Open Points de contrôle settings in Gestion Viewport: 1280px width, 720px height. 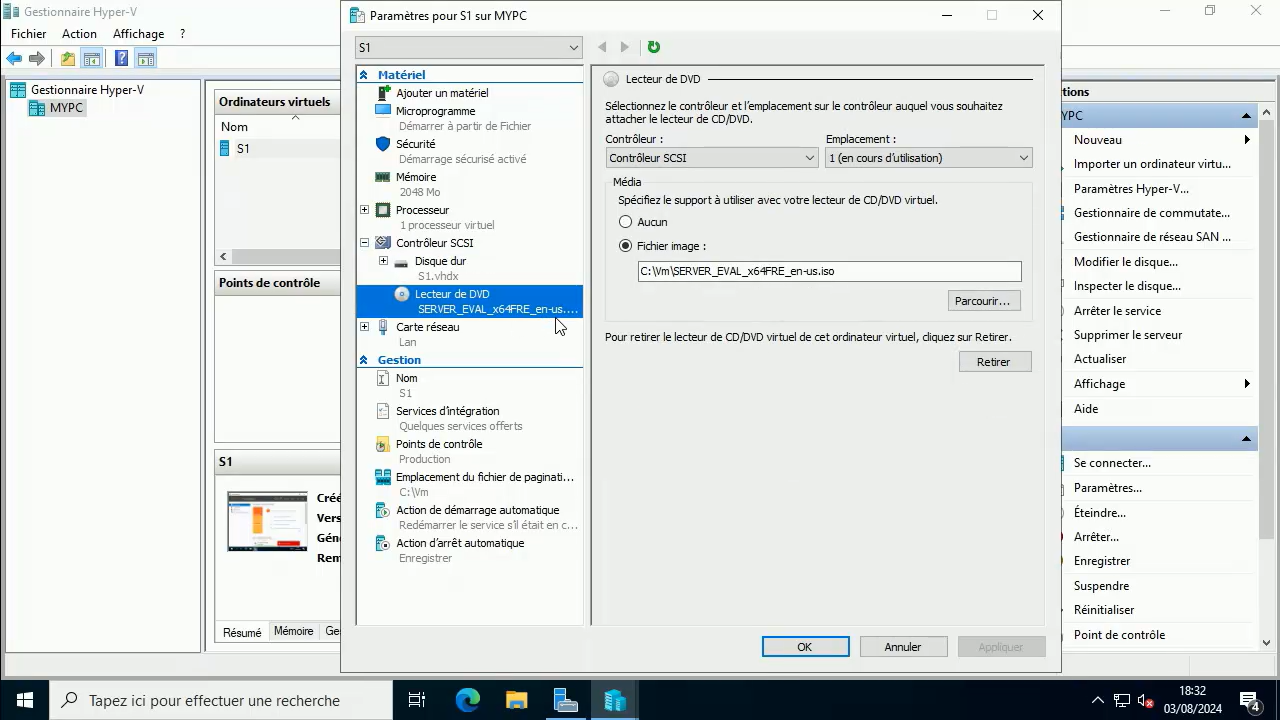[439, 444]
